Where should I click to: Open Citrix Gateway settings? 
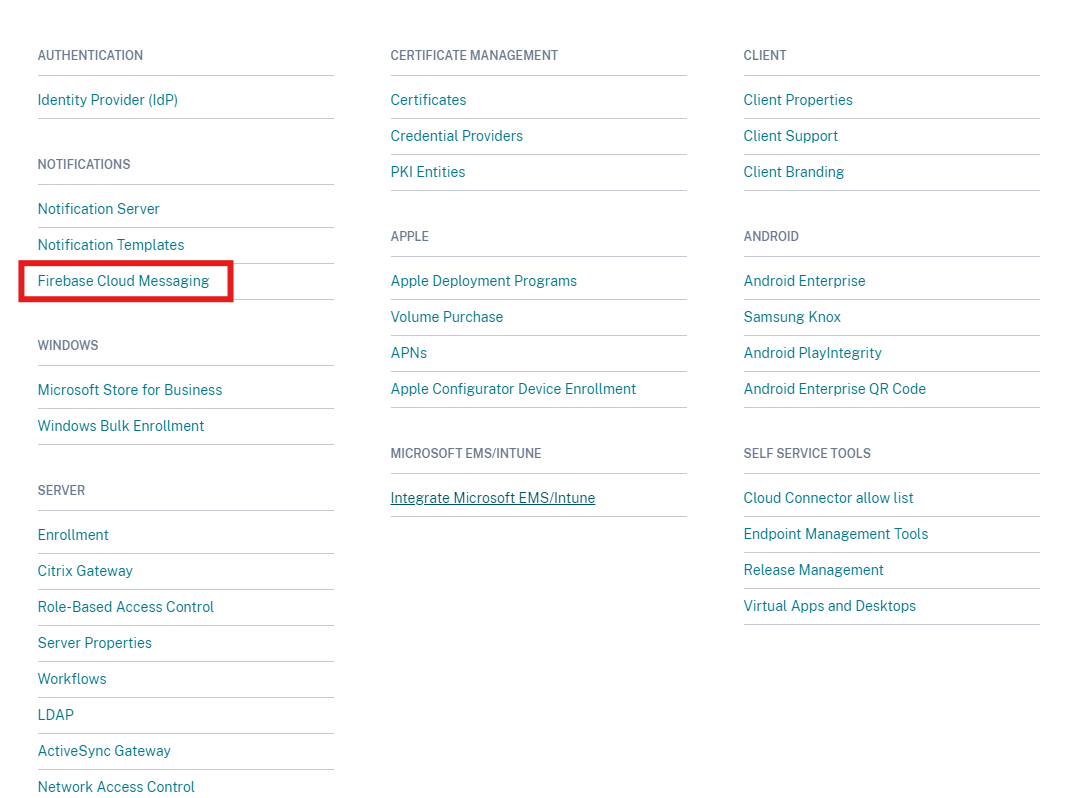tap(85, 571)
